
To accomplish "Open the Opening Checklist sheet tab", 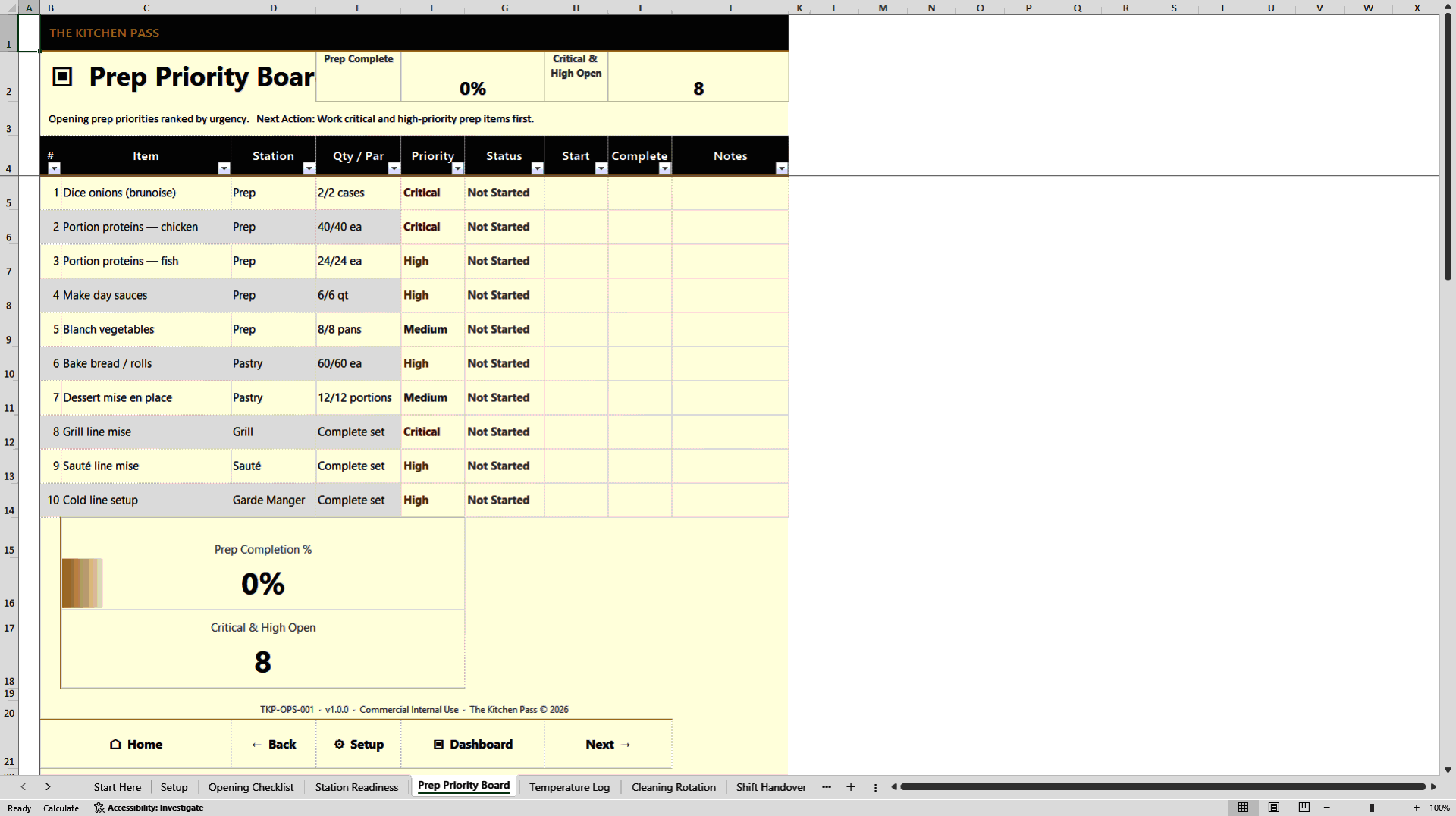I will 250,787.
